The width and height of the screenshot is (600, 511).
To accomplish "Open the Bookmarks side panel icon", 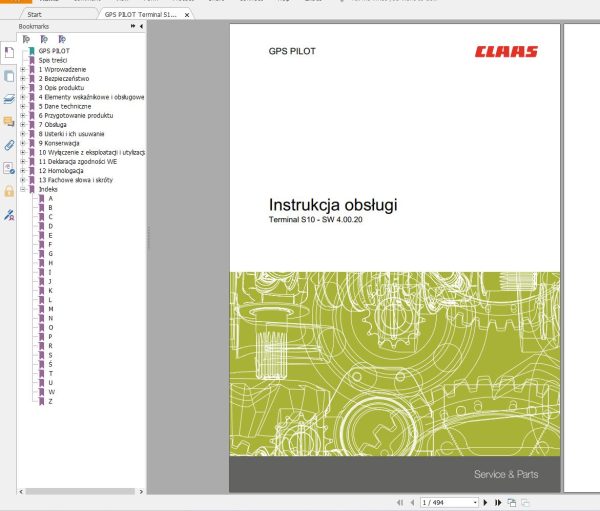I will pos(9,52).
